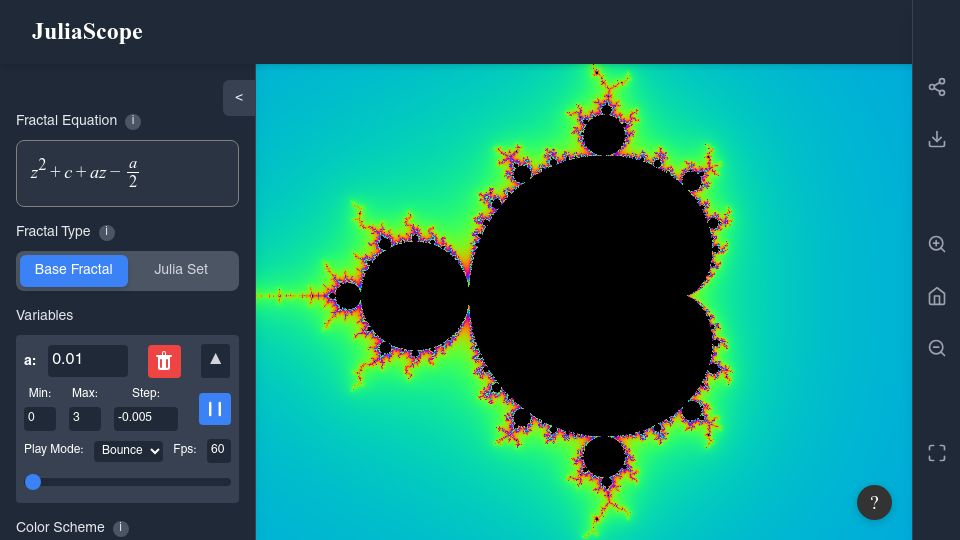Edit the Step value field

(146, 418)
